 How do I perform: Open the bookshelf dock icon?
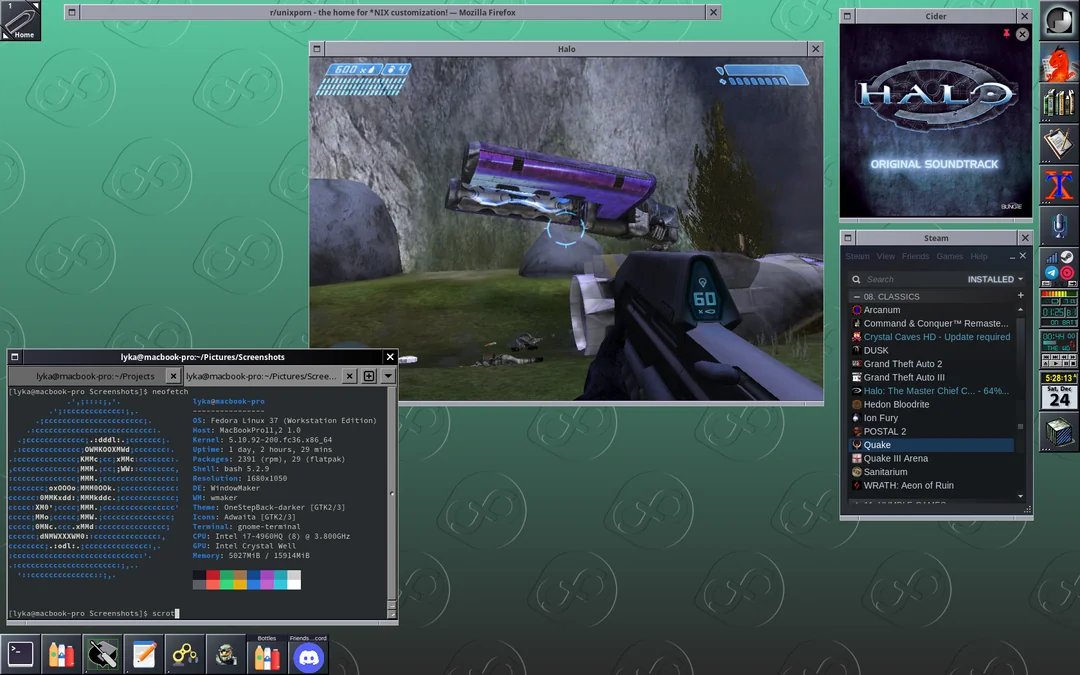[1059, 103]
